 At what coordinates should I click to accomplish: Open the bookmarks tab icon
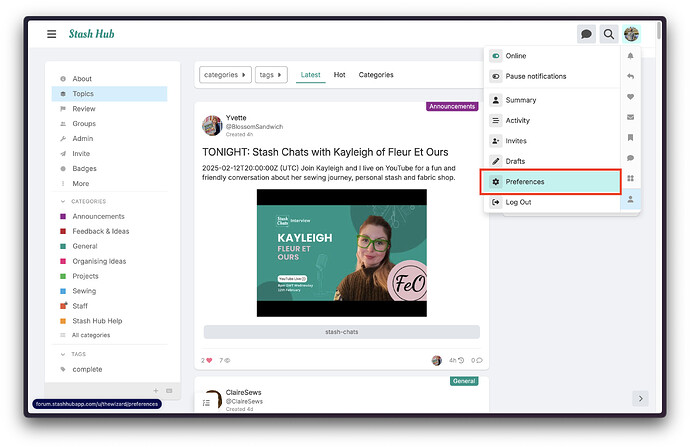(630, 137)
